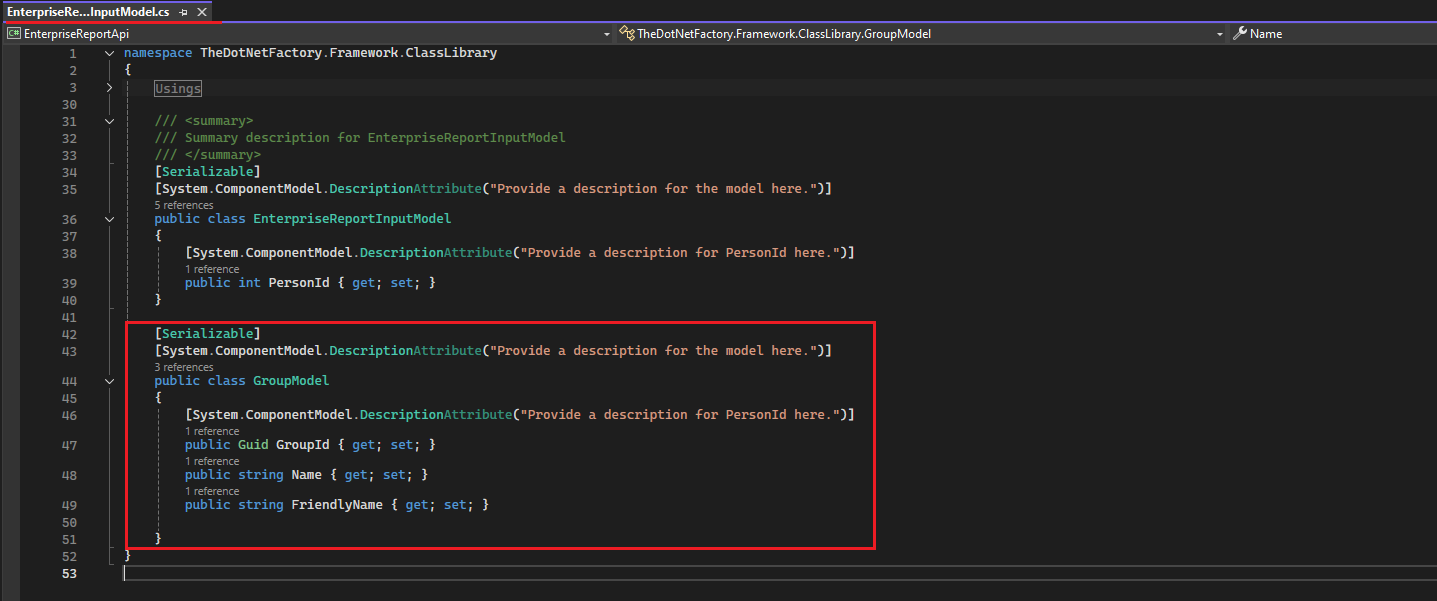Image resolution: width=1437 pixels, height=601 pixels.
Task: Click the [Serializable] attribute on line 42
Action: tap(207, 334)
